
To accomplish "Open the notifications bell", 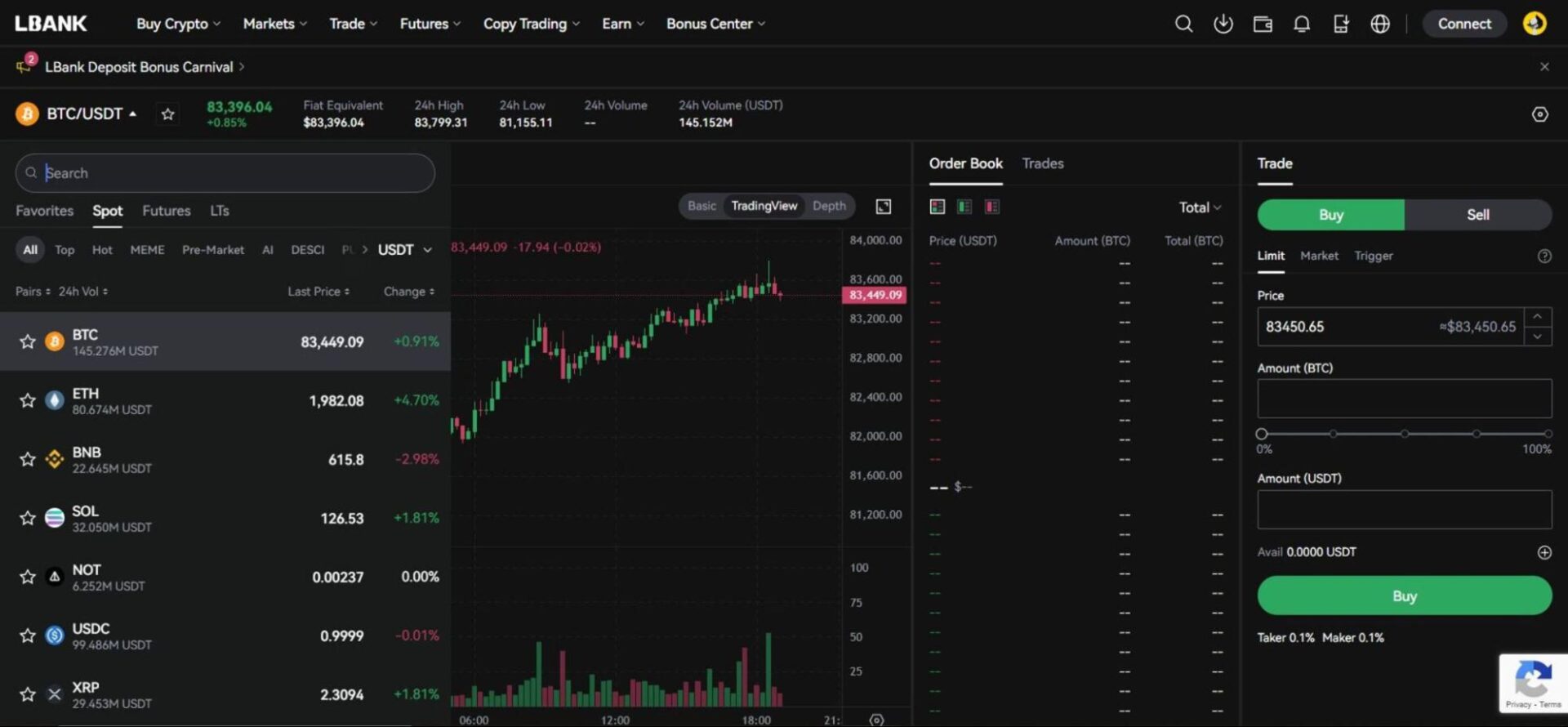I will point(1302,24).
